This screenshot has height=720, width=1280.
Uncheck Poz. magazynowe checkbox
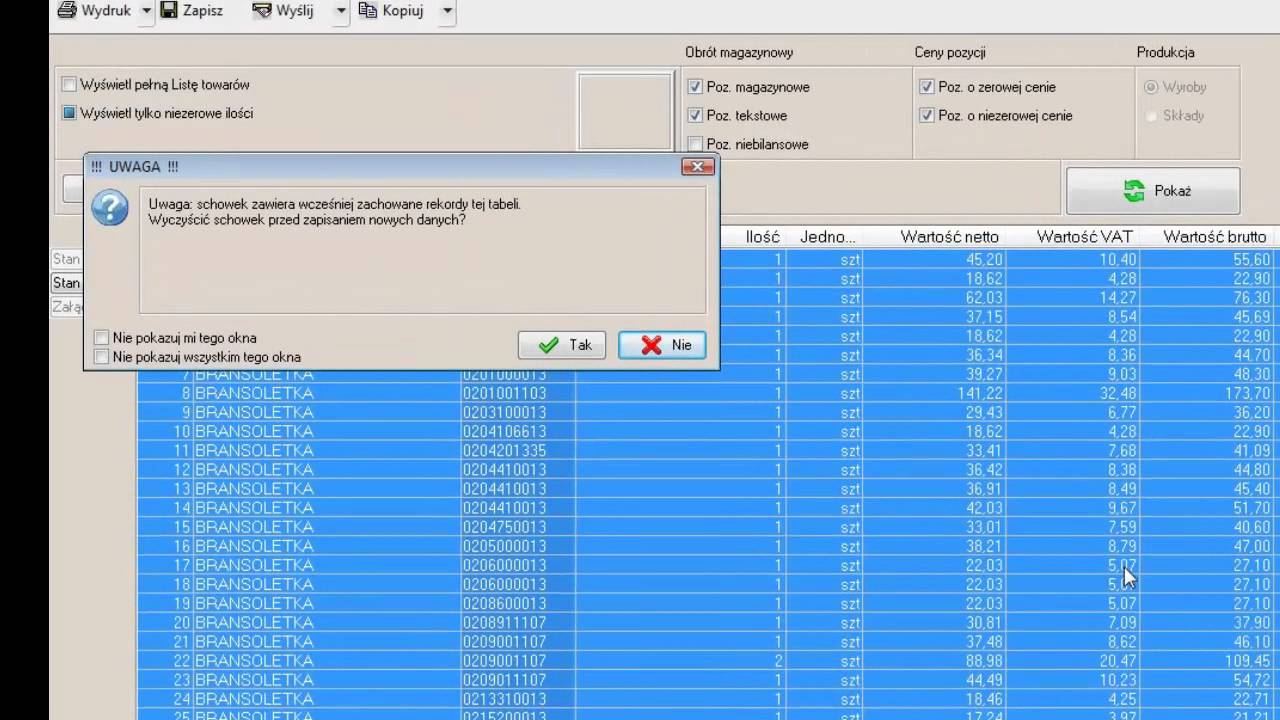point(695,87)
